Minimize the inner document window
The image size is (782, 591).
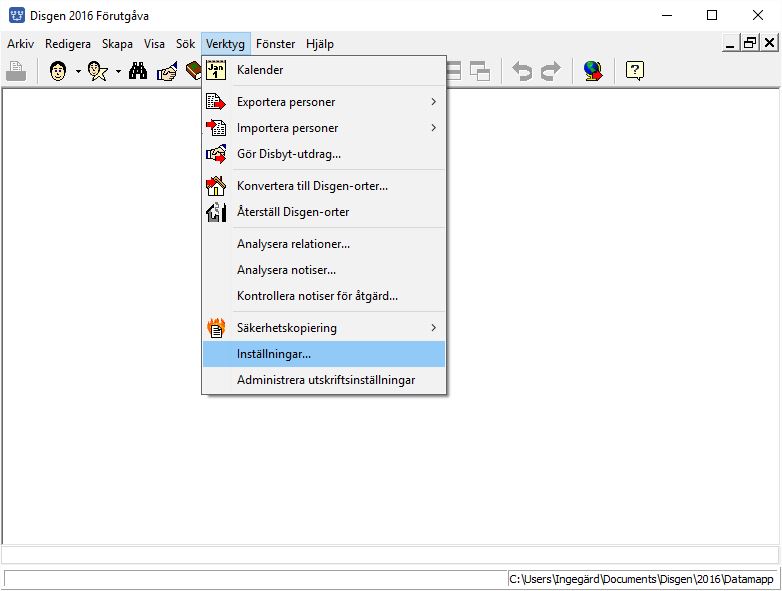click(731, 43)
